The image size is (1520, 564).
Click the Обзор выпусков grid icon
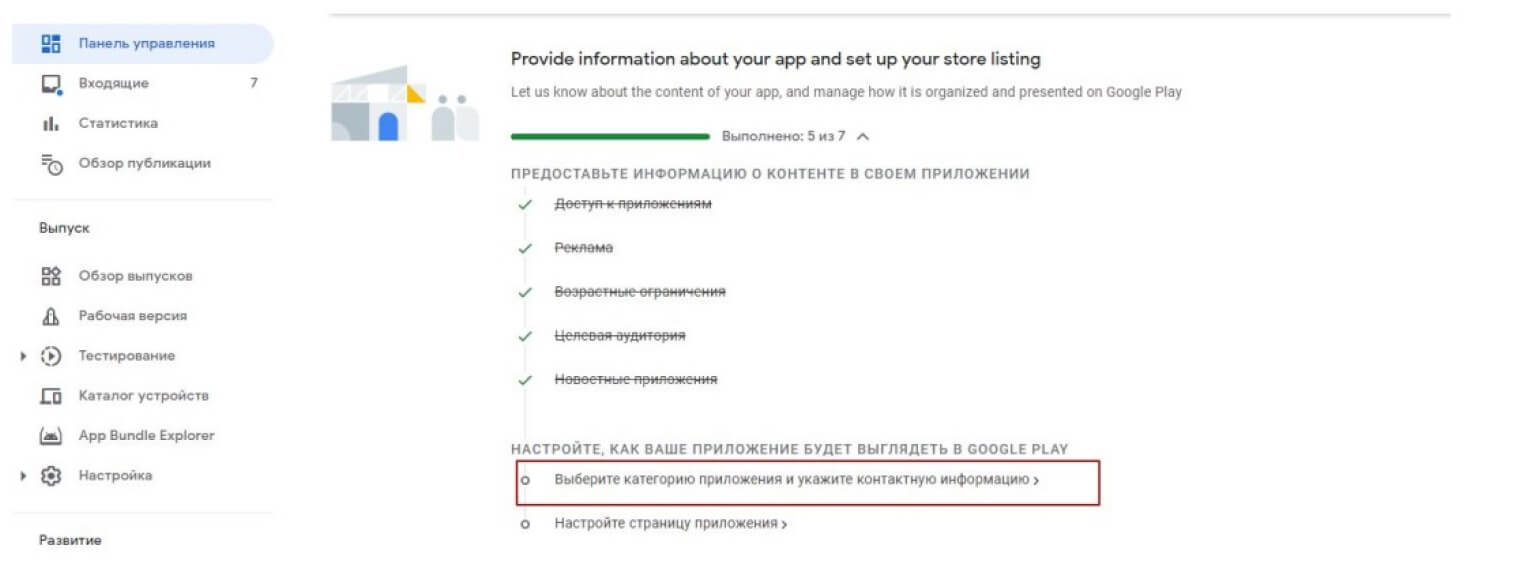51,276
